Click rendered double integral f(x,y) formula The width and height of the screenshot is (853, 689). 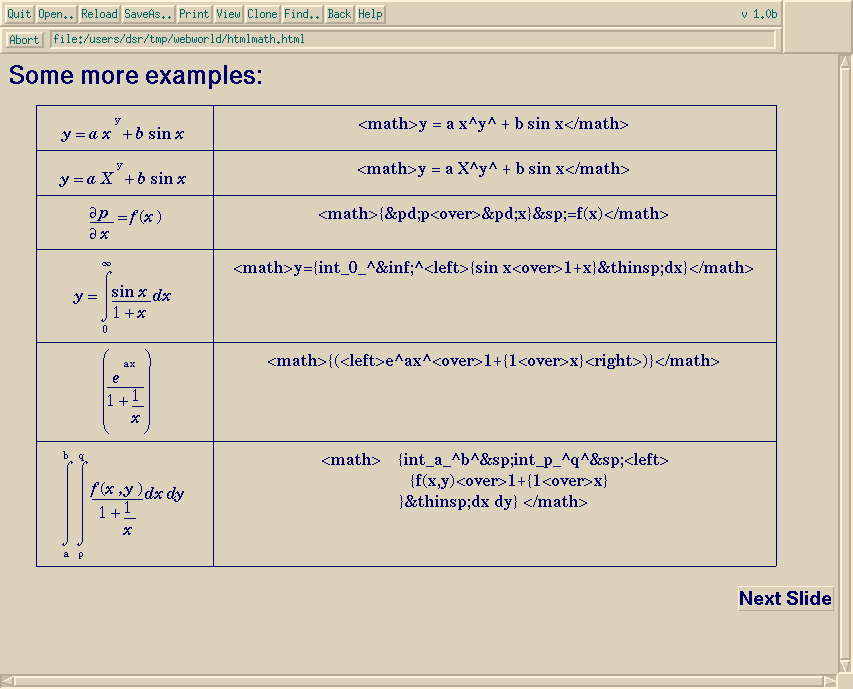123,504
